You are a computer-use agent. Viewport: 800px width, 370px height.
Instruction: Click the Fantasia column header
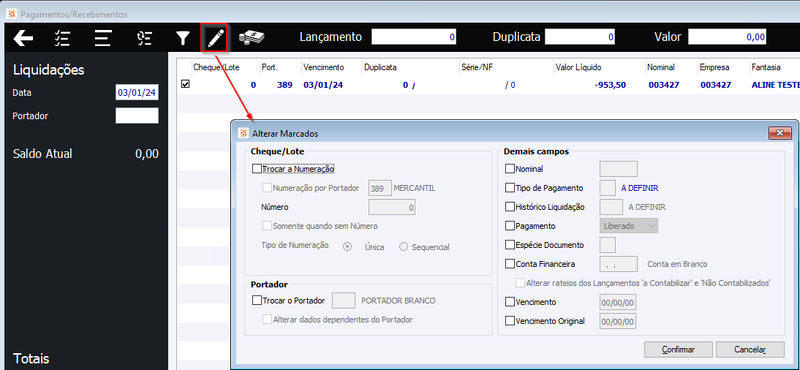tap(766, 67)
